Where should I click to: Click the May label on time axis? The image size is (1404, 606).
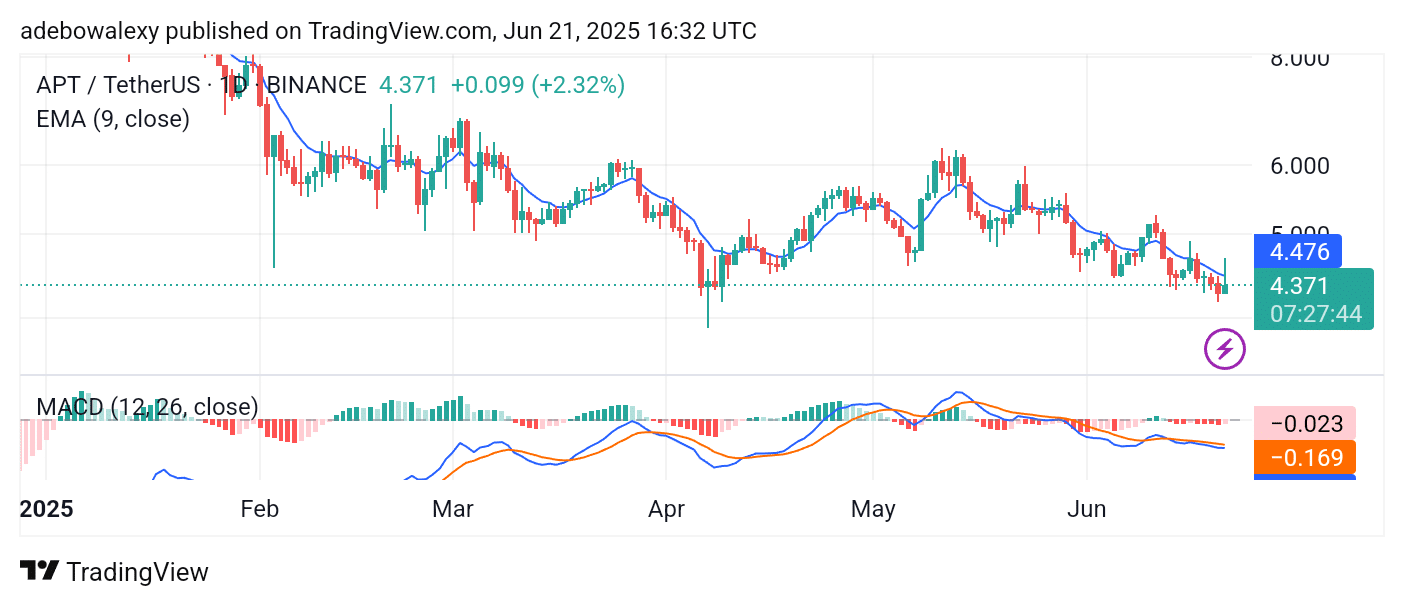pos(873,509)
